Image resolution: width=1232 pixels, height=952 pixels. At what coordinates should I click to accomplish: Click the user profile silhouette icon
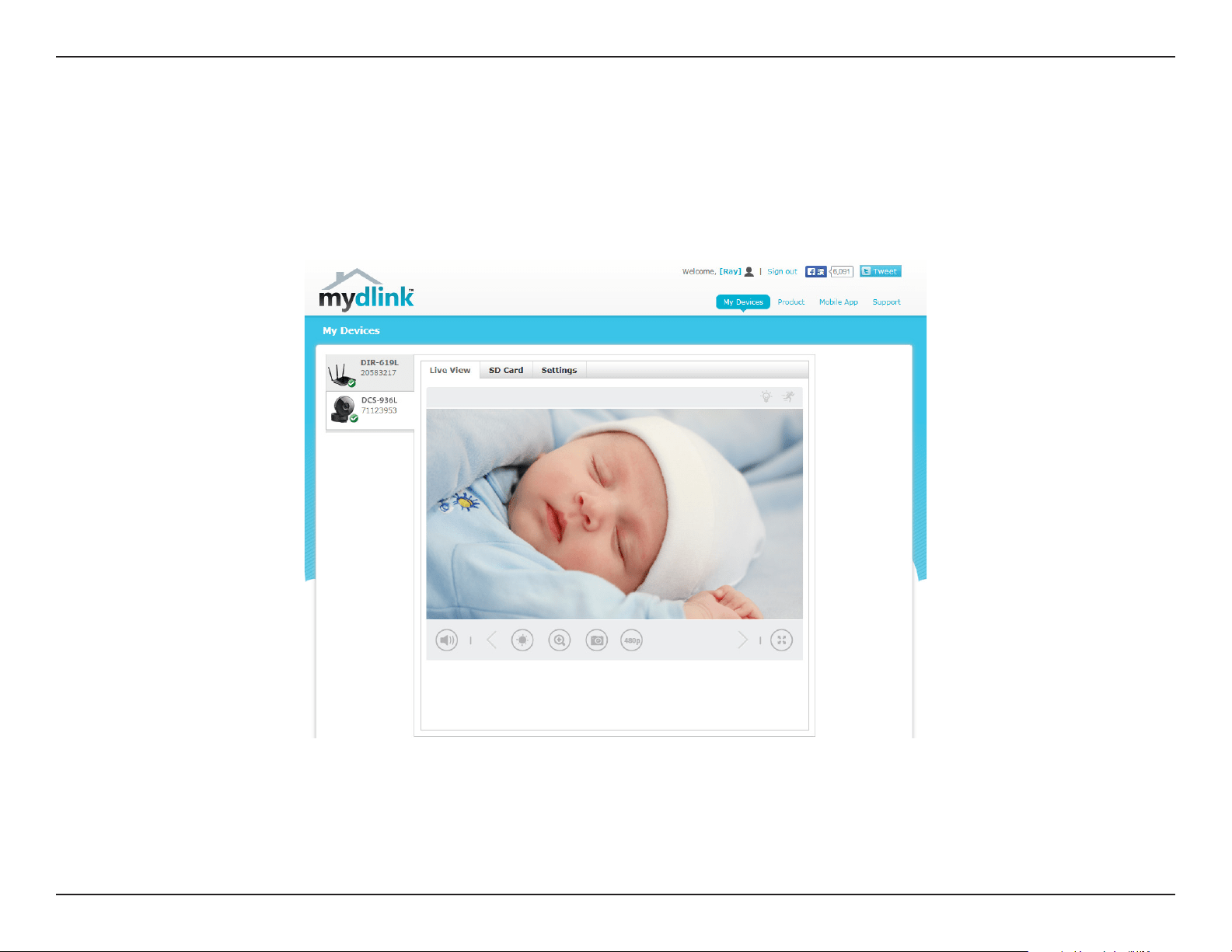(749, 271)
